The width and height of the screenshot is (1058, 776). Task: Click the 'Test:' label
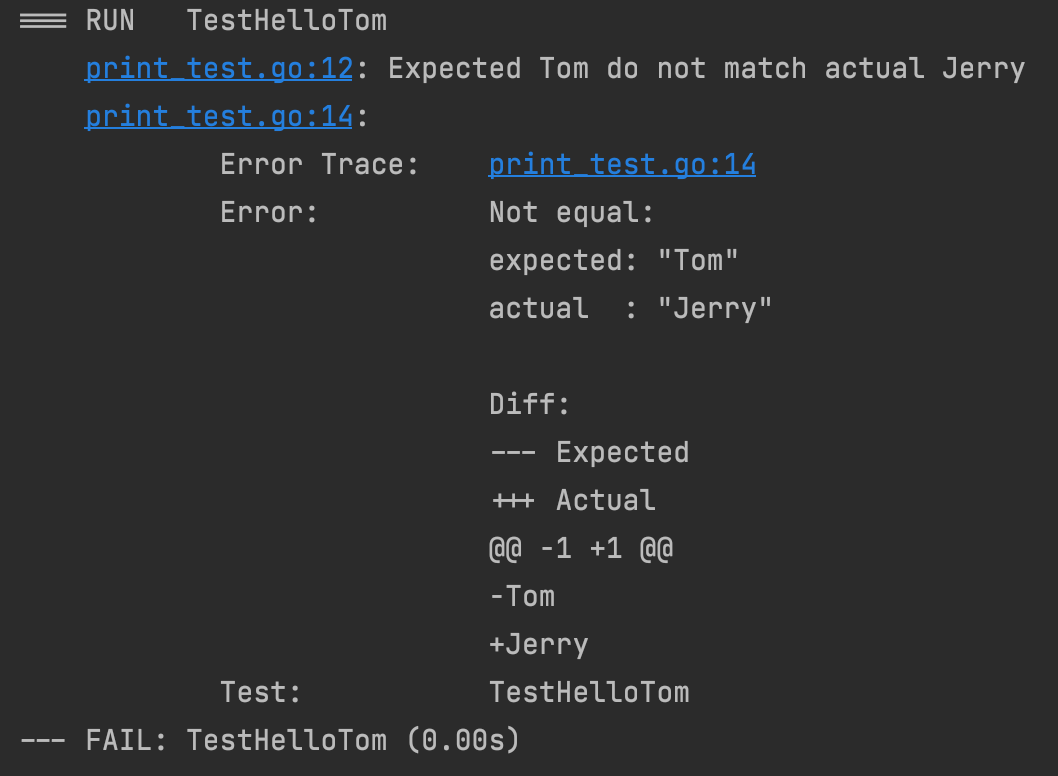click(260, 692)
